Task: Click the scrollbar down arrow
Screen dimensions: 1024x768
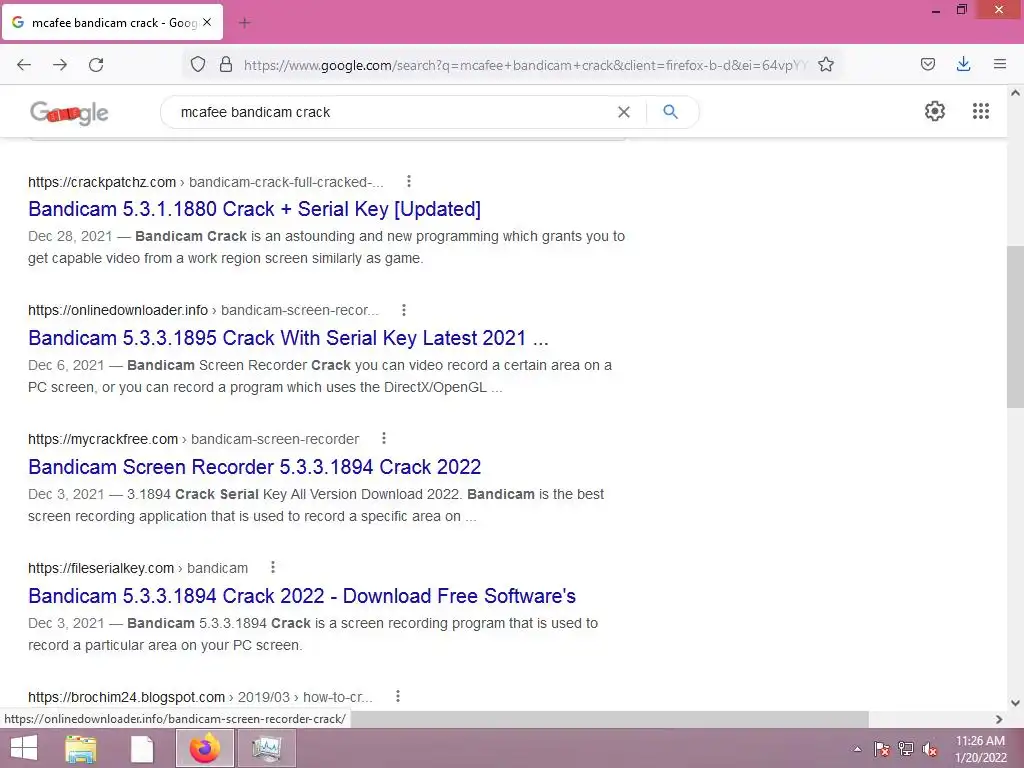Action: pos(1015,703)
